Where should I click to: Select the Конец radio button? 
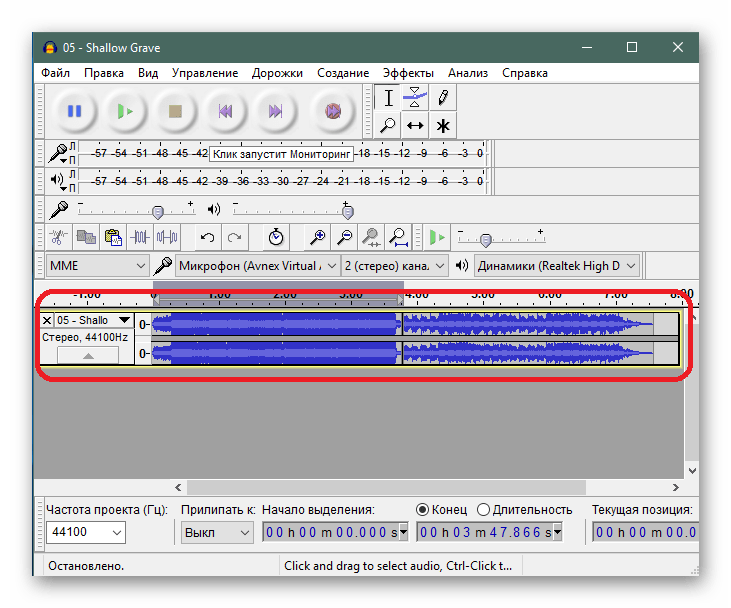click(422, 510)
